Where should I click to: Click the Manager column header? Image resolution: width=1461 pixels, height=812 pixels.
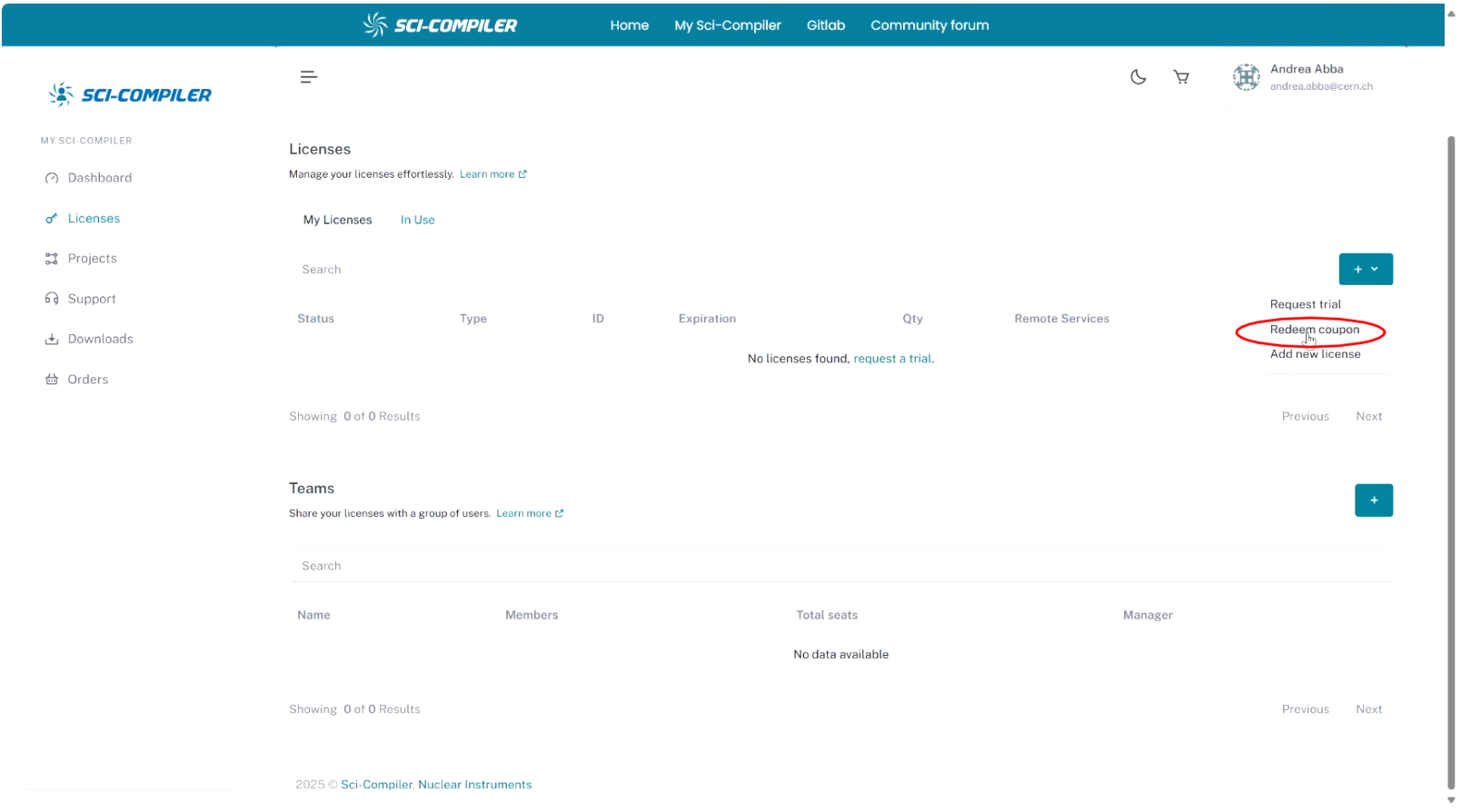tap(1148, 615)
